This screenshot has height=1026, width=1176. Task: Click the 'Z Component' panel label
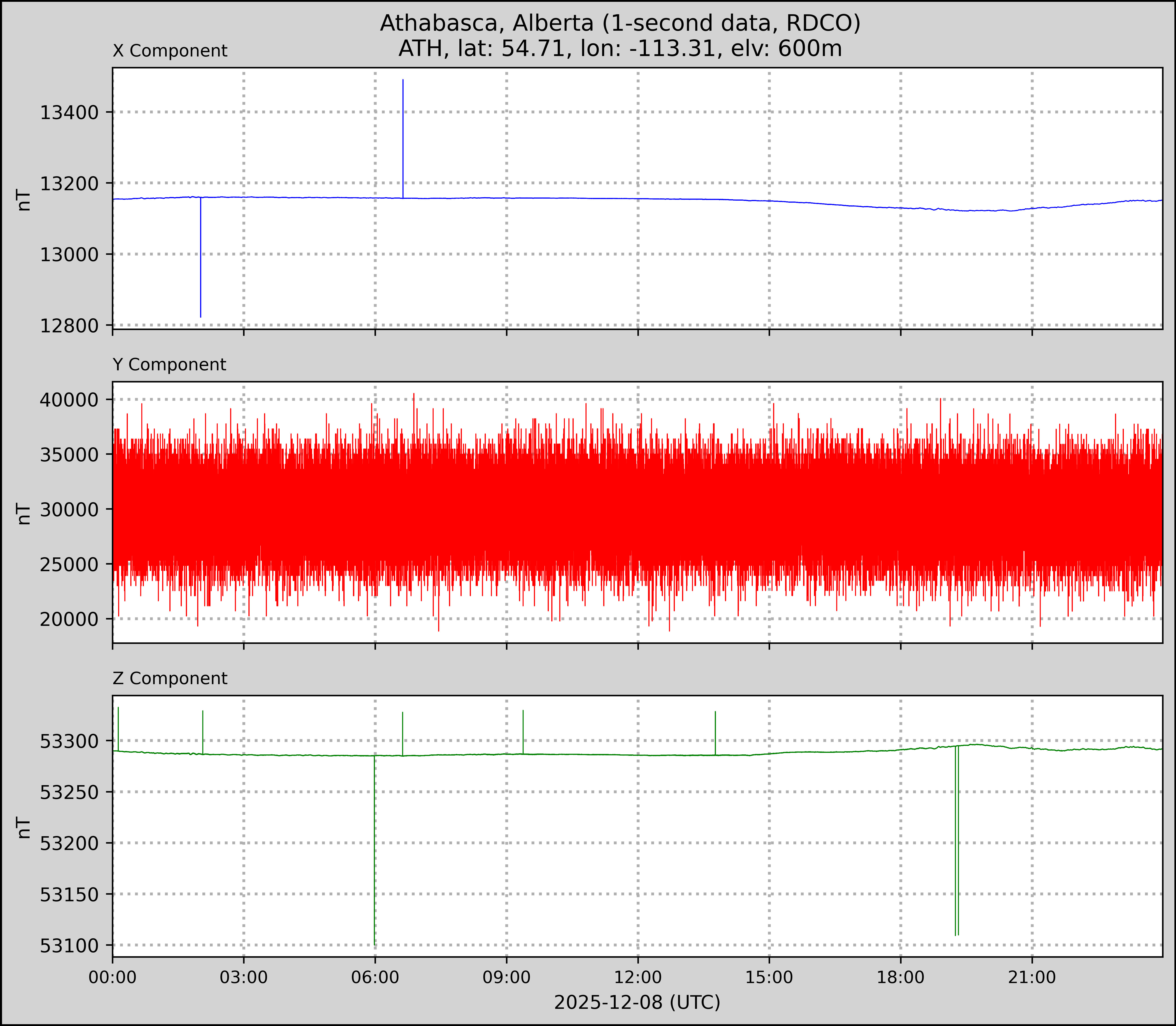coord(170,679)
